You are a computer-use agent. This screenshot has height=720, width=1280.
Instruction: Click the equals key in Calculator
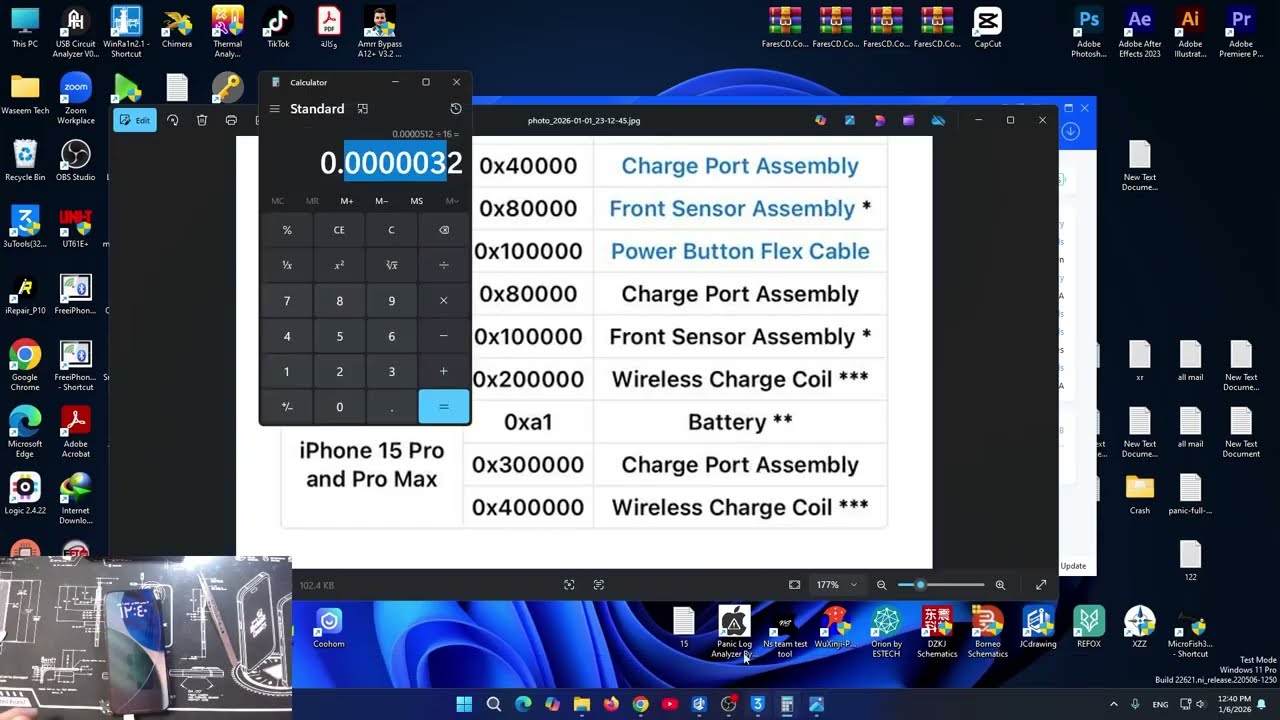444,407
